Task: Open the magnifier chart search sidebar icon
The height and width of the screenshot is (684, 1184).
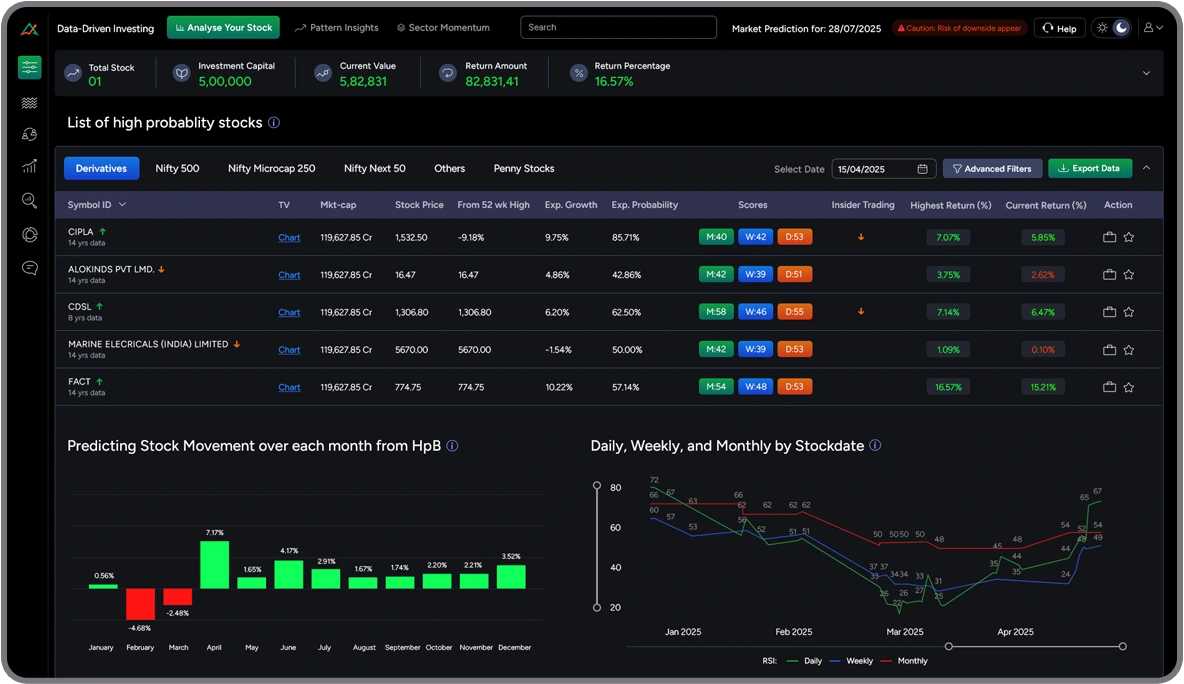Action: tap(29, 201)
